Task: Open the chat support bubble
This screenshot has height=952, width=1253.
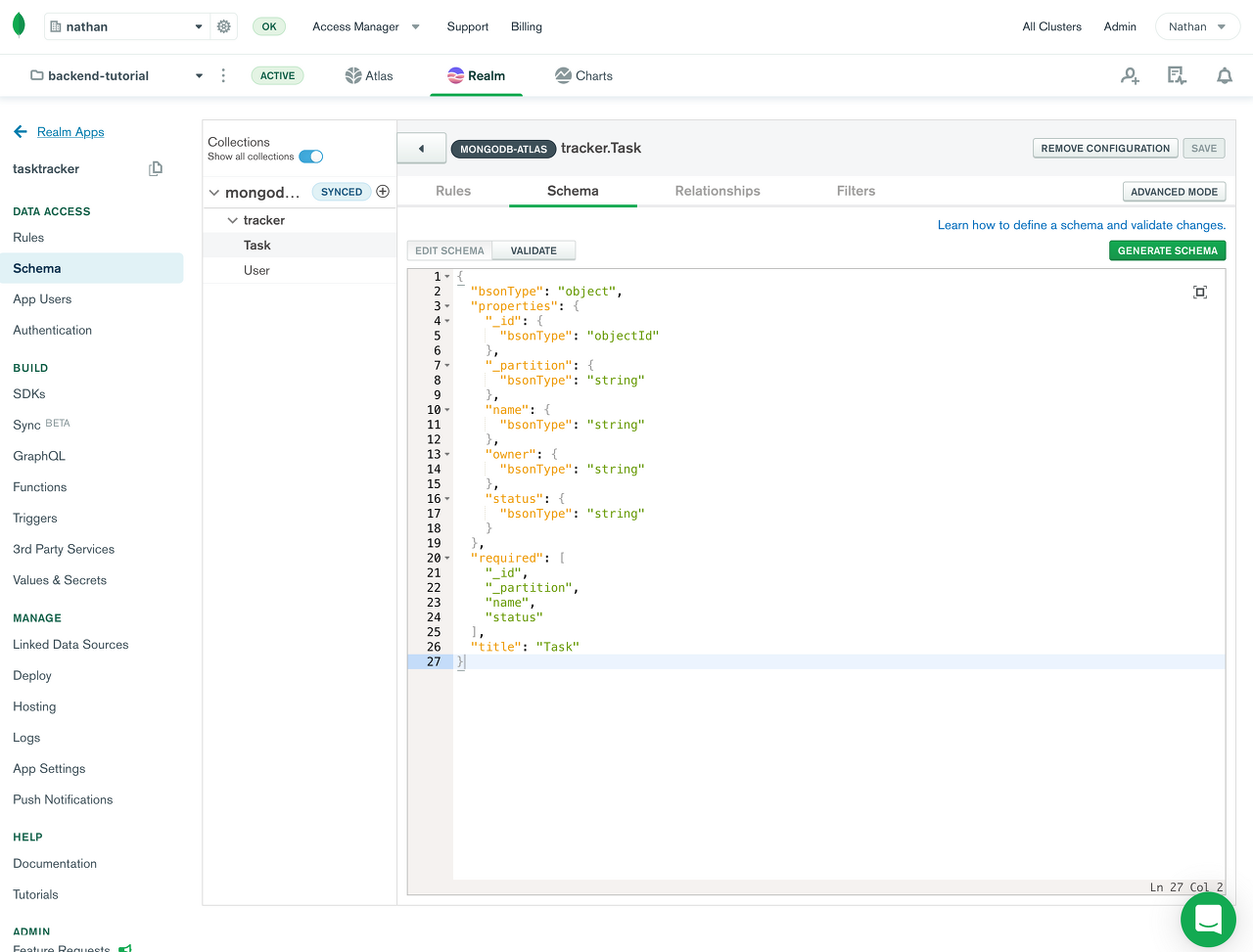Action: (1208, 920)
